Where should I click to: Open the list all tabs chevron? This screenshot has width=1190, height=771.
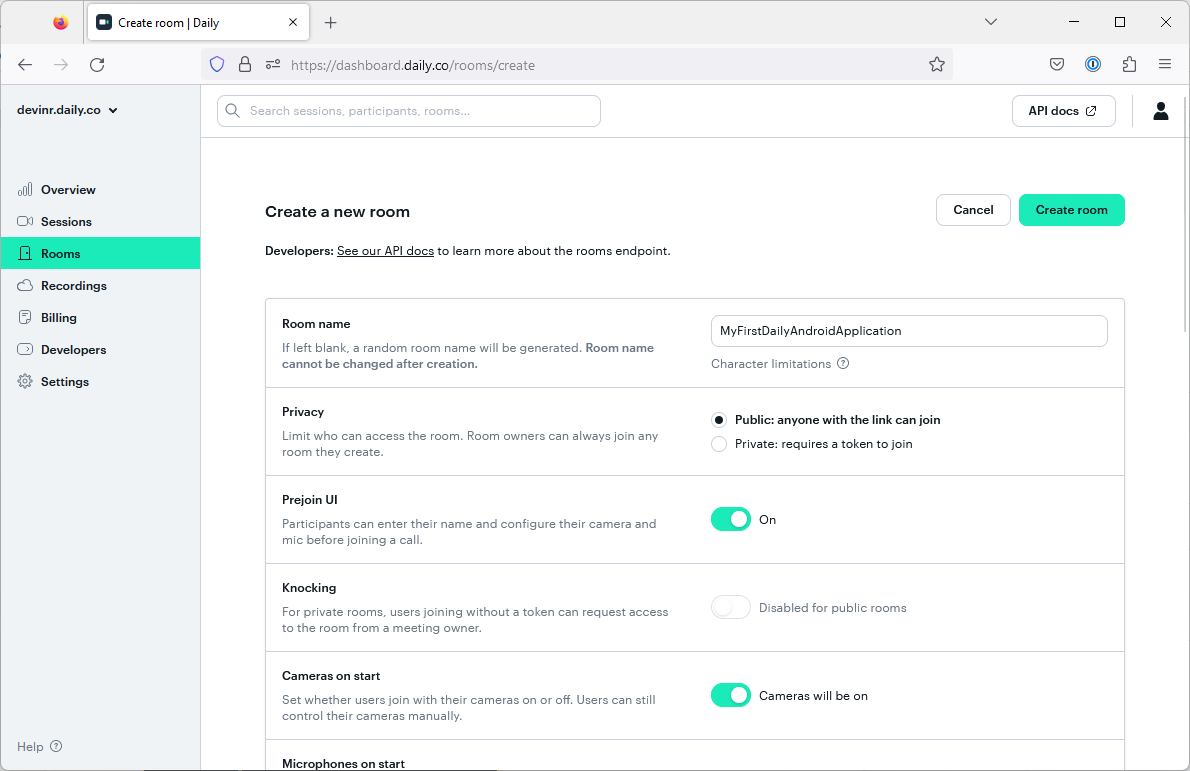pyautogui.click(x=990, y=22)
